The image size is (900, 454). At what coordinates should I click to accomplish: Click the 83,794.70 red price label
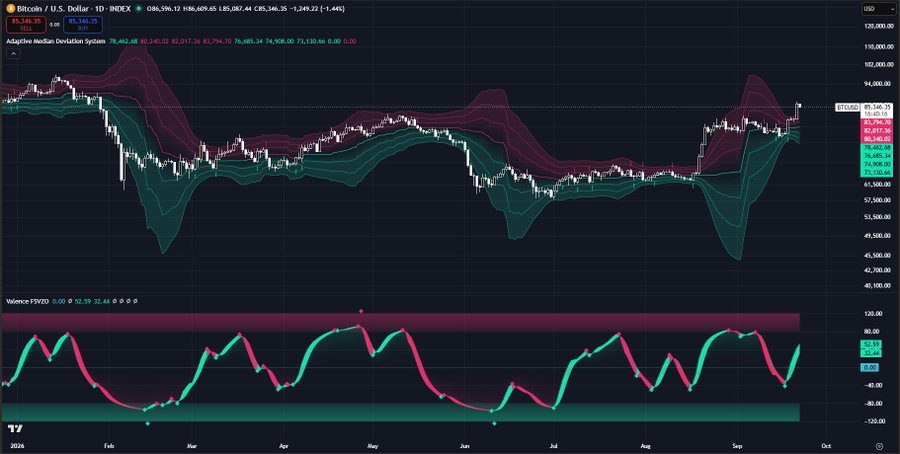877,122
